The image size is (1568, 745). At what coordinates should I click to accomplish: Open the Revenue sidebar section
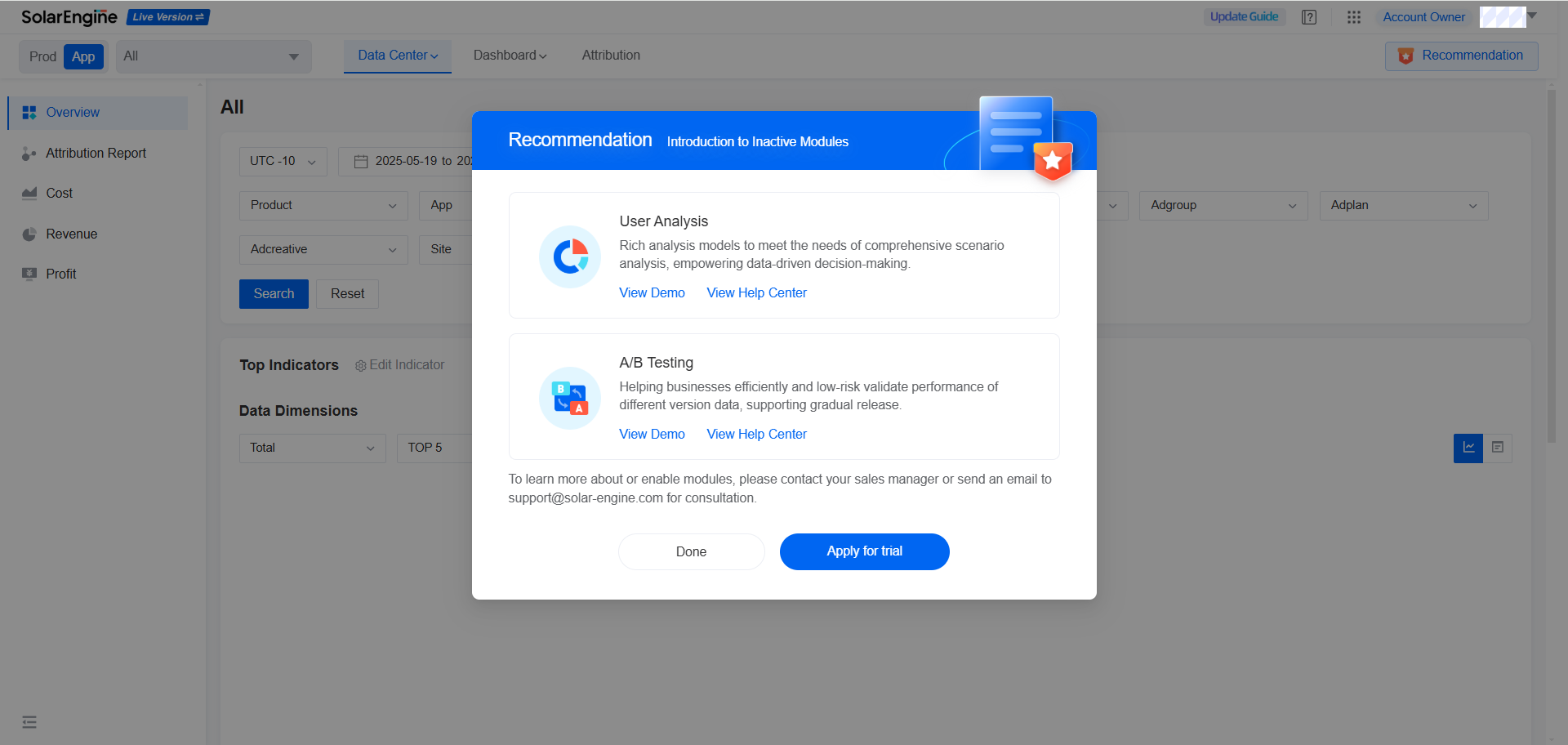[69, 234]
